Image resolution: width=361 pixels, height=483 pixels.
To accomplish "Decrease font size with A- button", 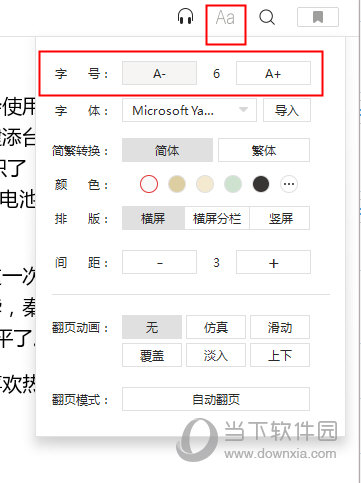I will tap(159, 73).
